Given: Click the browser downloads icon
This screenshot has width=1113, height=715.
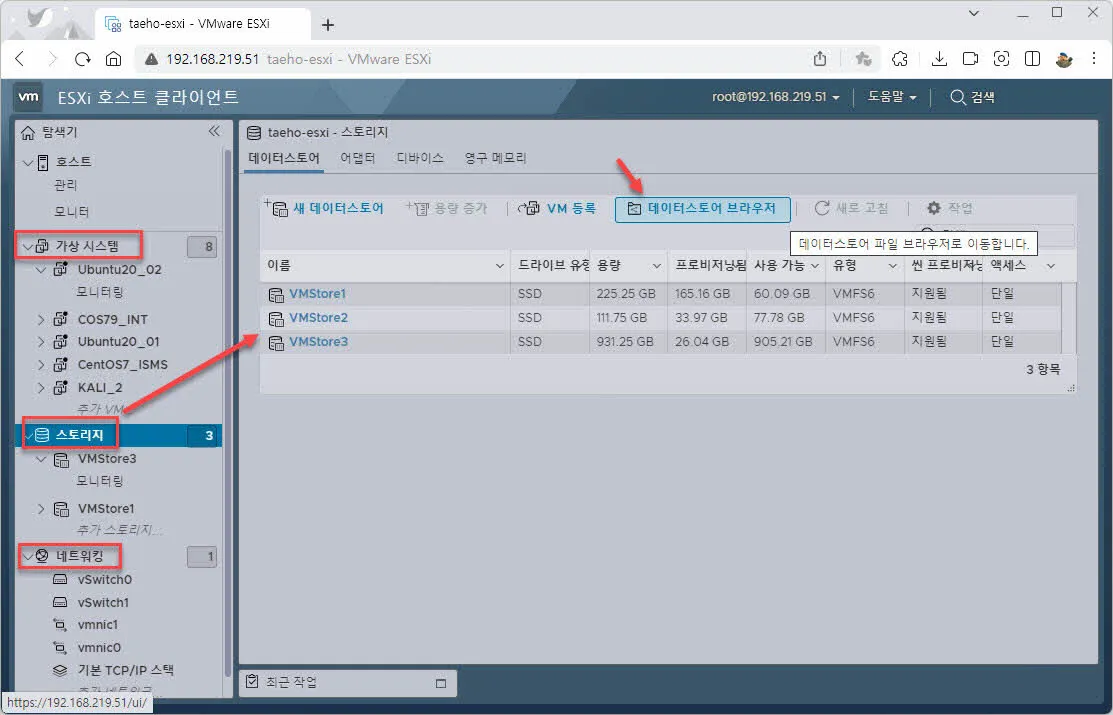Looking at the screenshot, I should click(x=939, y=58).
